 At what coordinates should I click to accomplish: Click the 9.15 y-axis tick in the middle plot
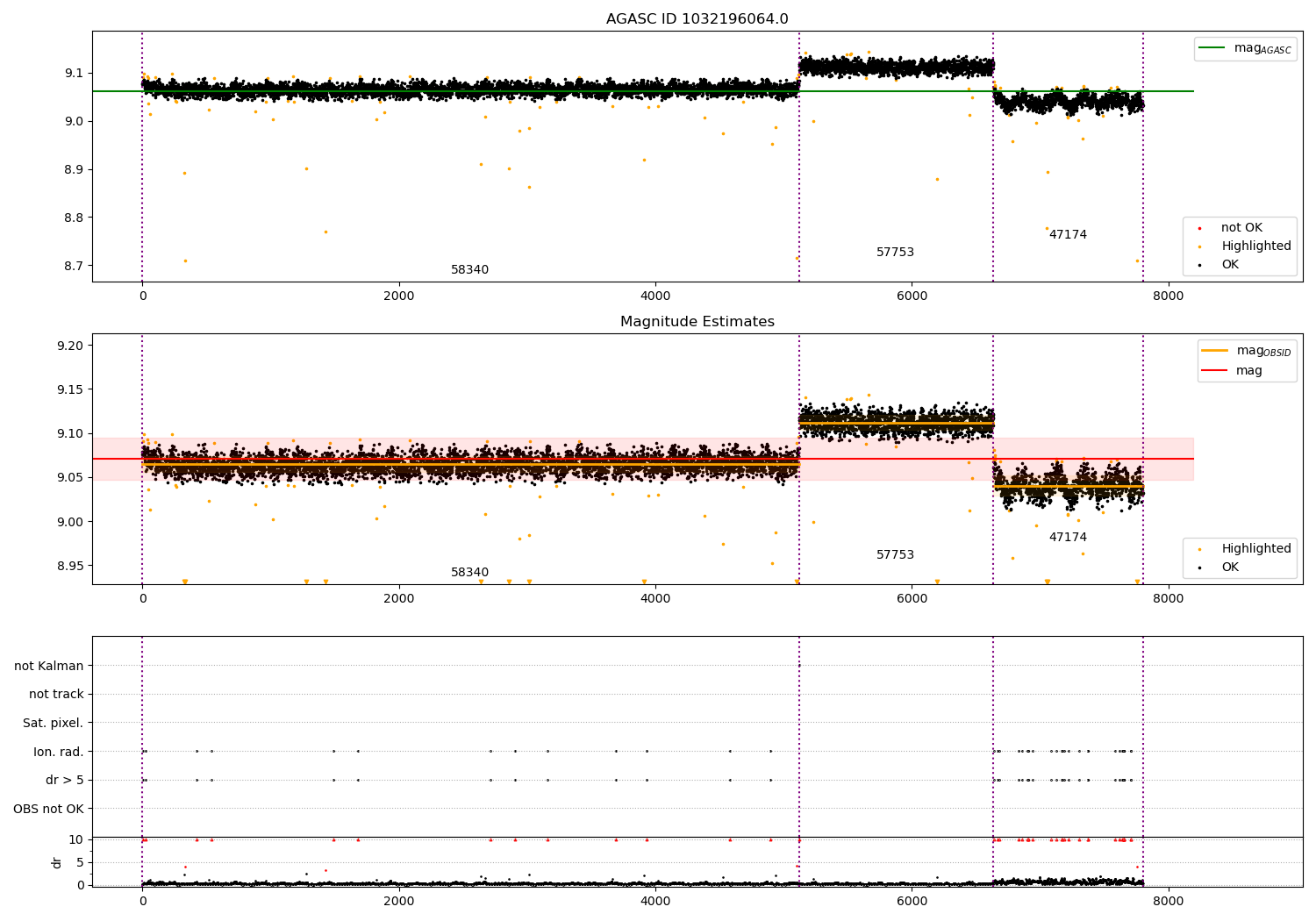point(71,389)
